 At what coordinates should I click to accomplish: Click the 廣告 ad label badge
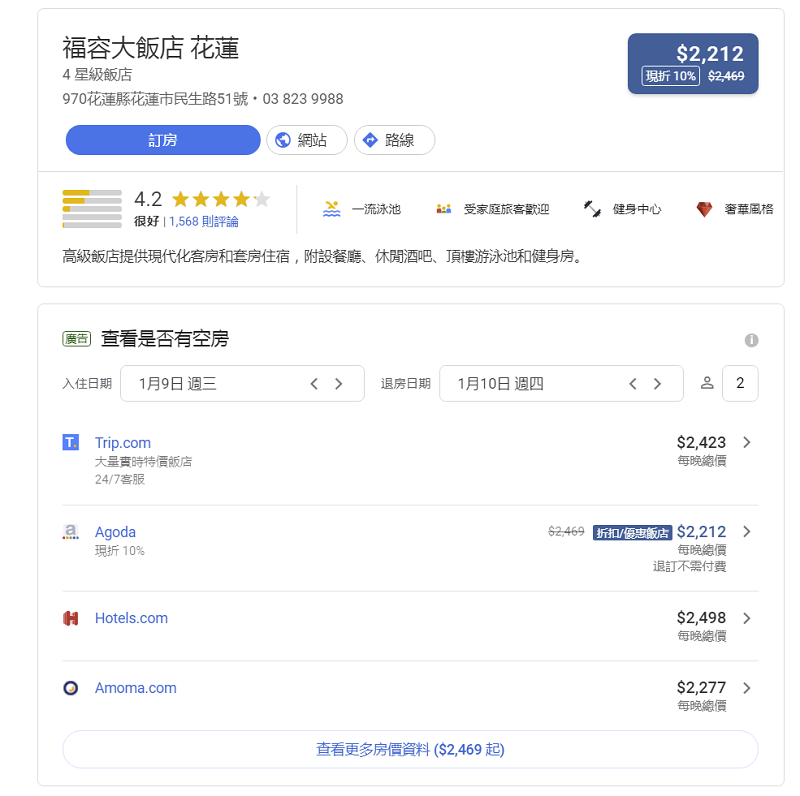tap(77, 339)
